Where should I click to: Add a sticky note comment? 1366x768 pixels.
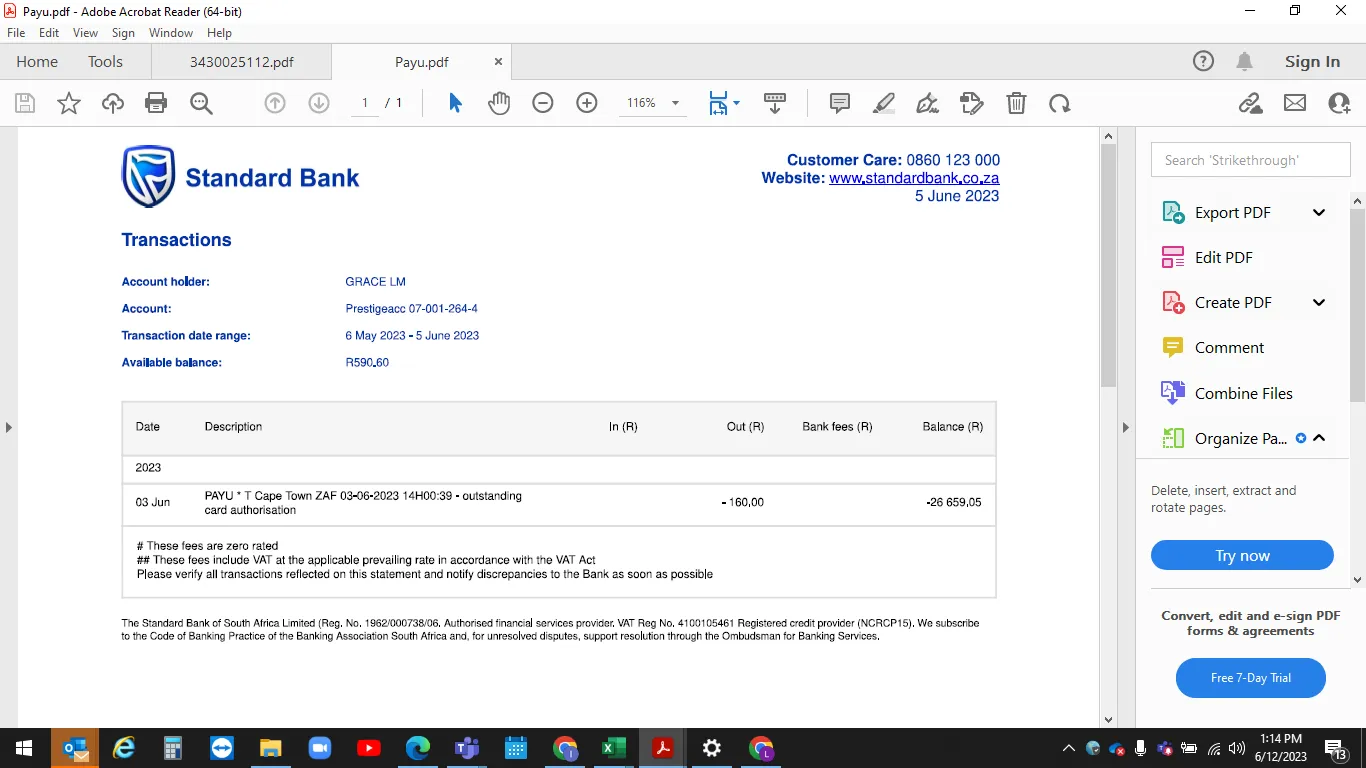[840, 103]
